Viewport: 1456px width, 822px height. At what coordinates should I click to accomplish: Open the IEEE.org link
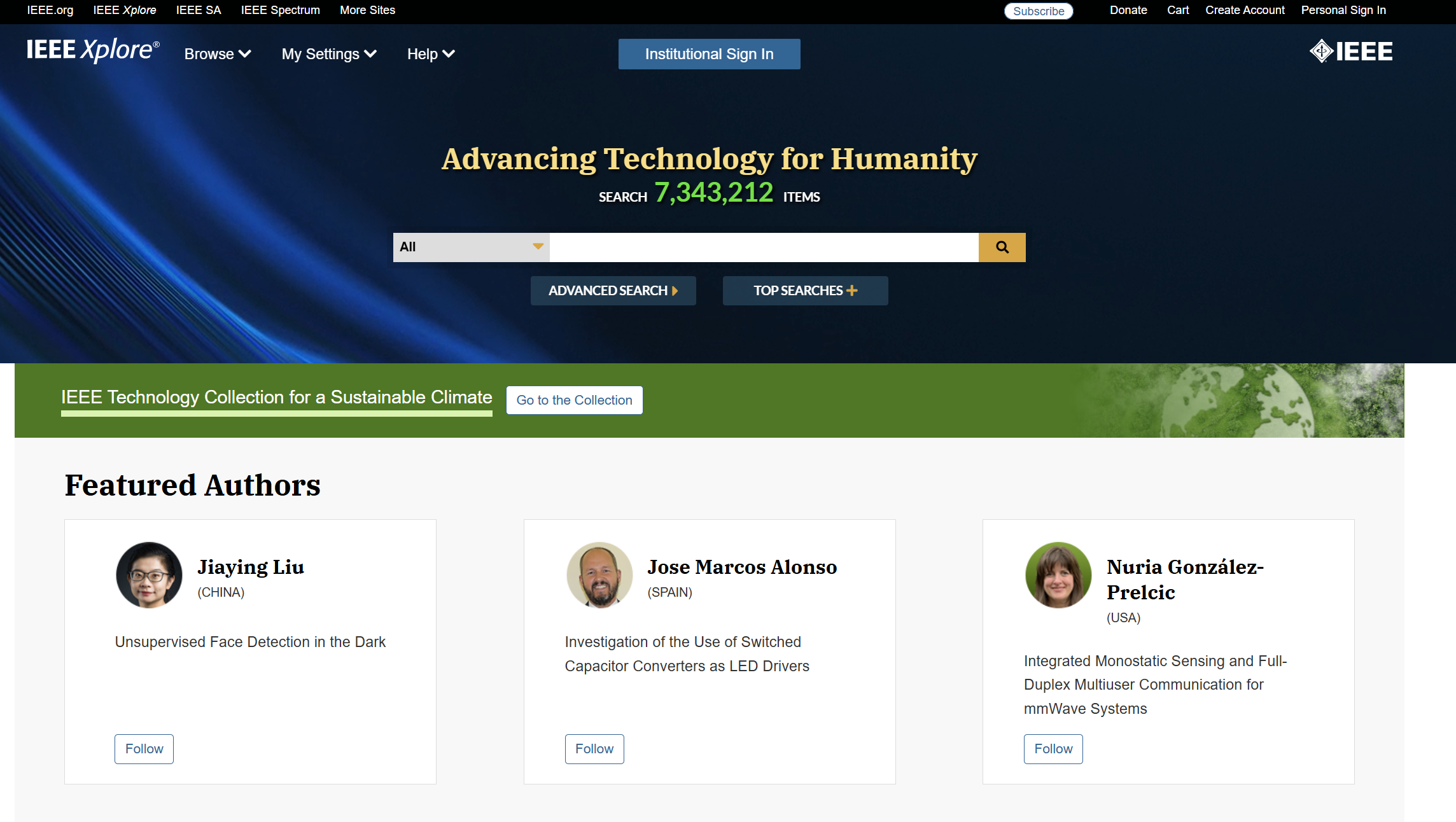click(50, 10)
